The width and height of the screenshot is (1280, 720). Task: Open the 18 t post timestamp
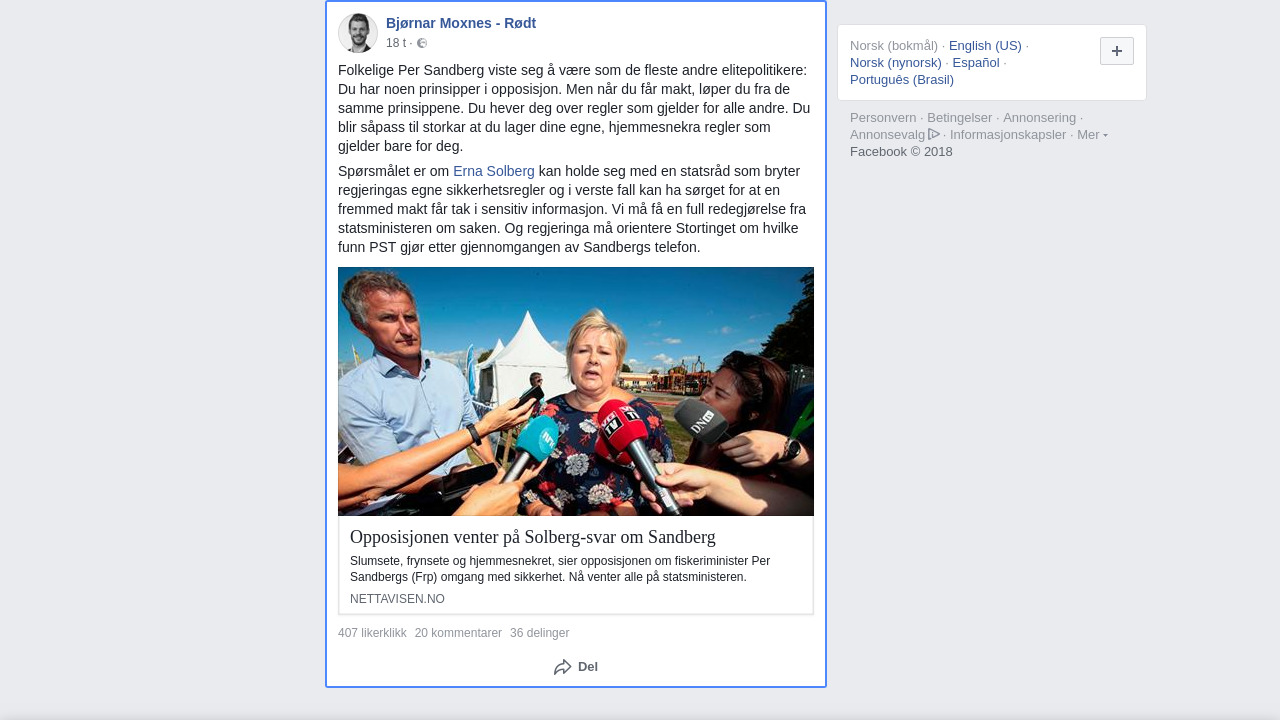click(x=396, y=43)
